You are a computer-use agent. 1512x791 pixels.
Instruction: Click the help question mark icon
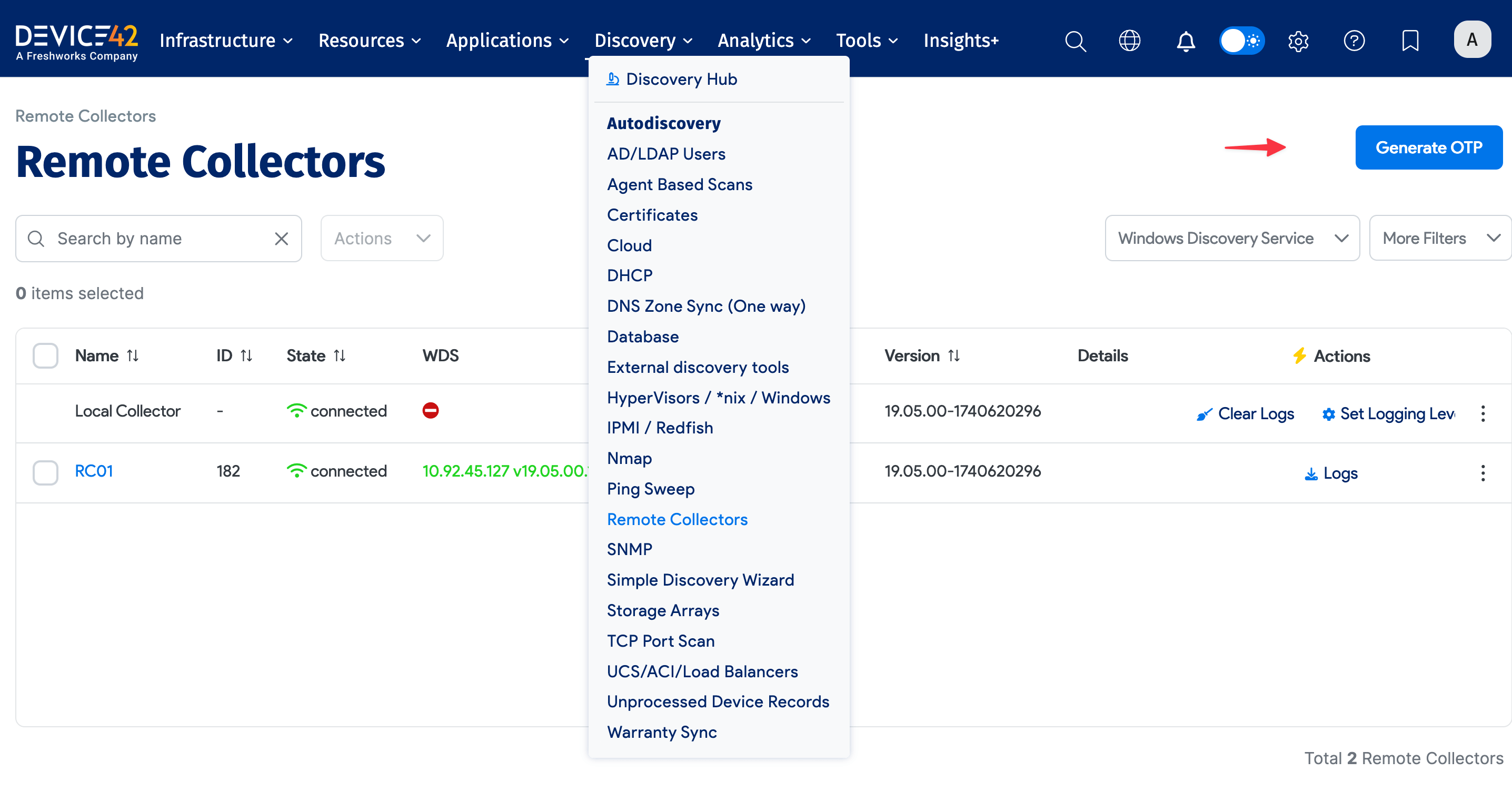pos(1354,41)
